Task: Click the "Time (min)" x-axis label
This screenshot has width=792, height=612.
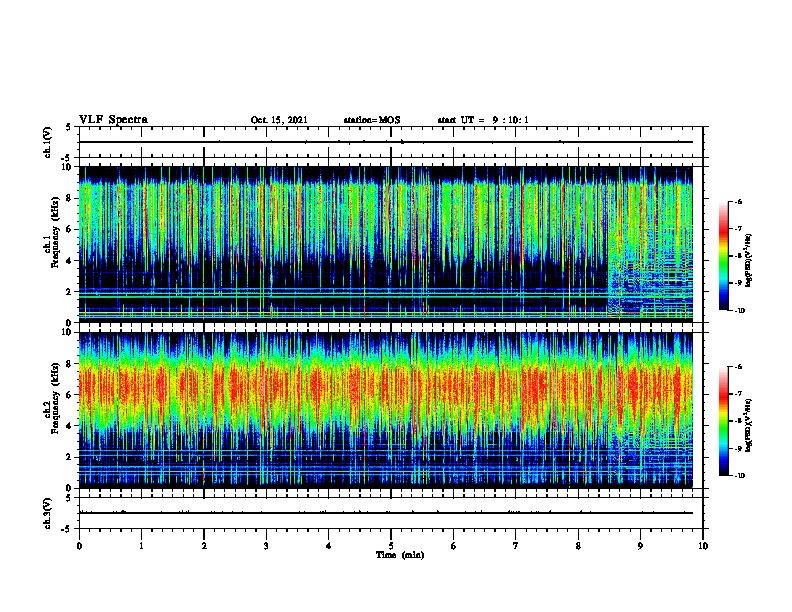Action: [400, 555]
